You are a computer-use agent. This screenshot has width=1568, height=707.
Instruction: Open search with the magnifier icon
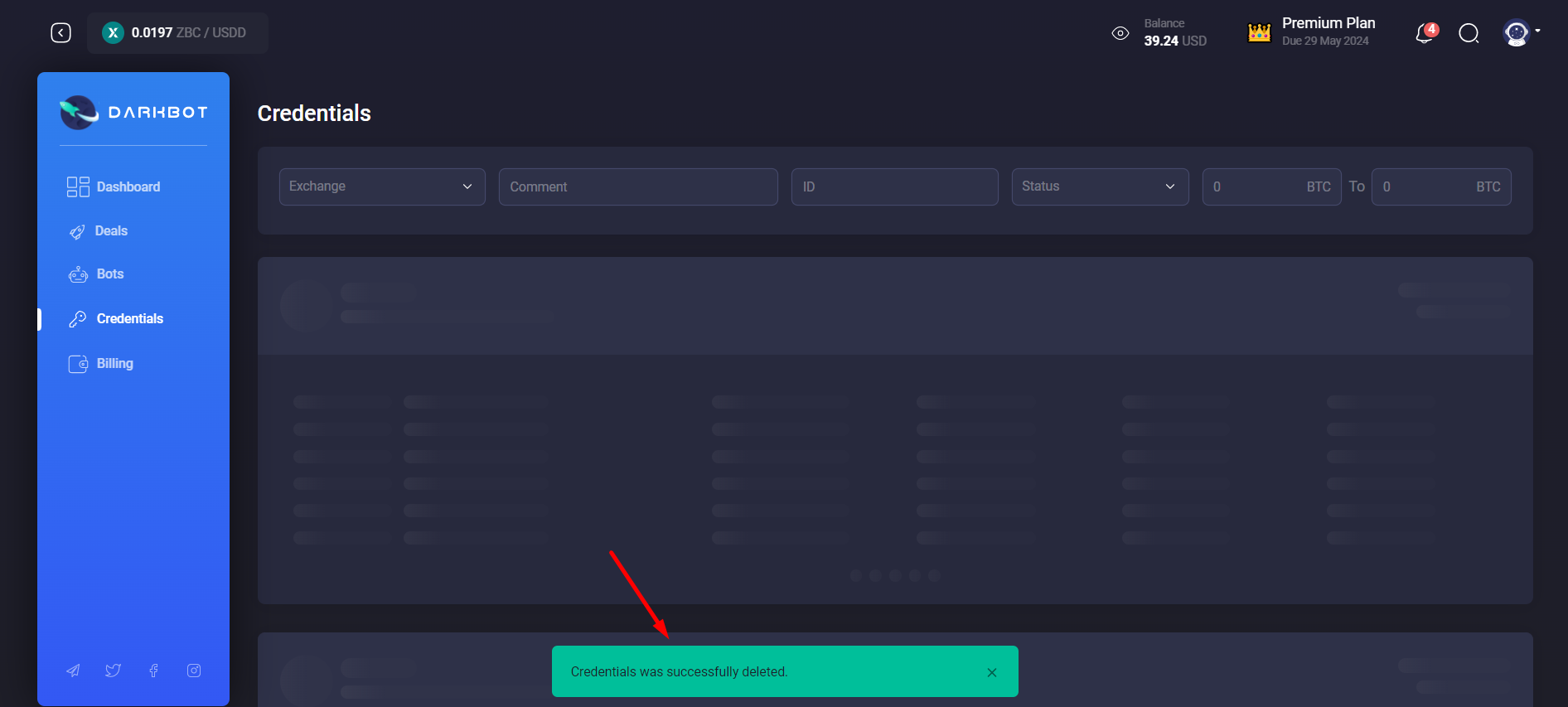click(1469, 33)
